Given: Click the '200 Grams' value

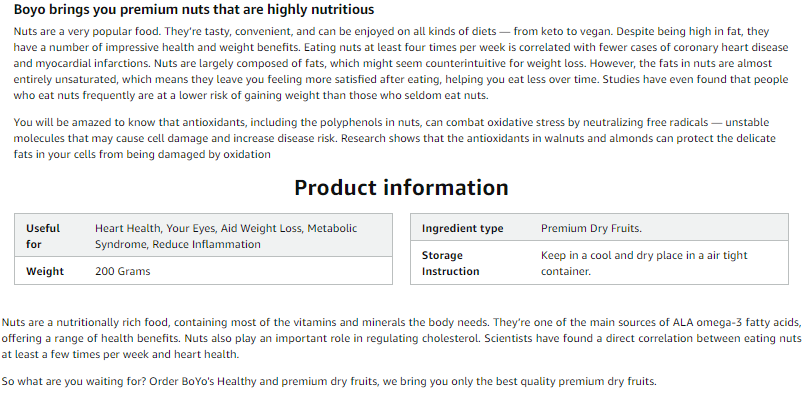Looking at the screenshot, I should tap(122, 271).
